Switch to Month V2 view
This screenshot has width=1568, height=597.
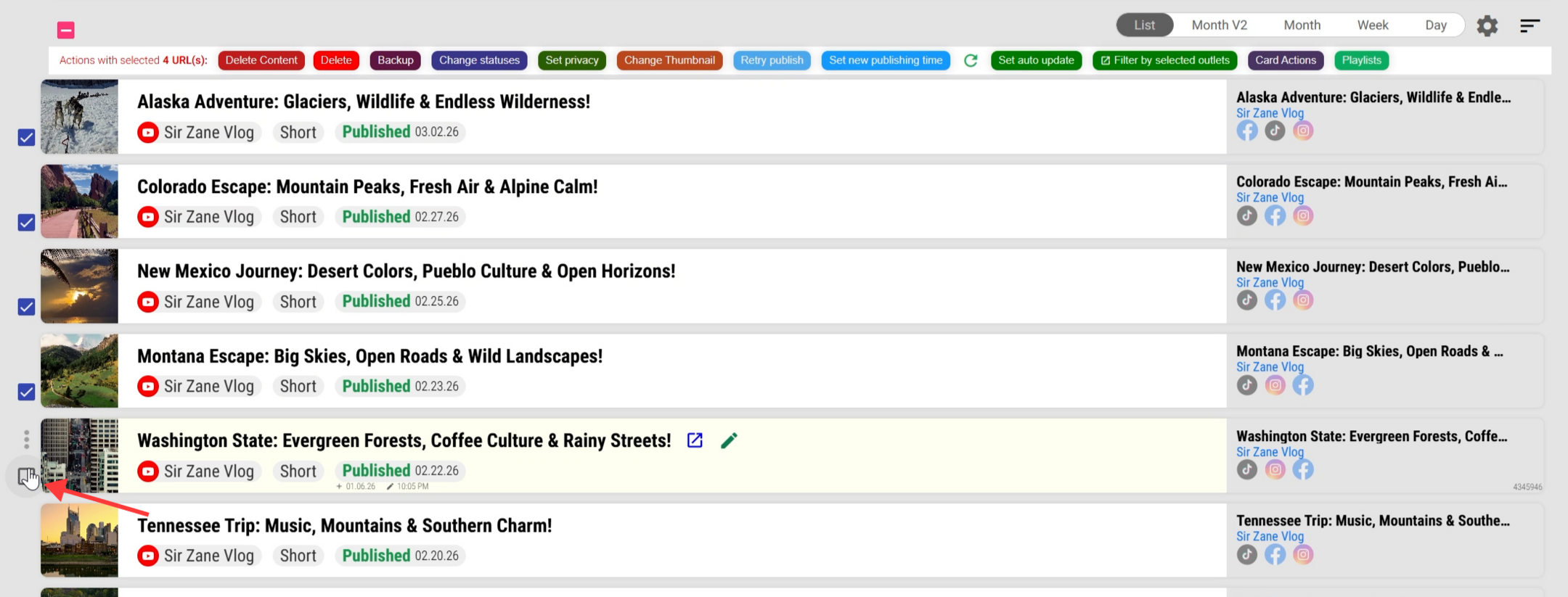tap(1220, 25)
